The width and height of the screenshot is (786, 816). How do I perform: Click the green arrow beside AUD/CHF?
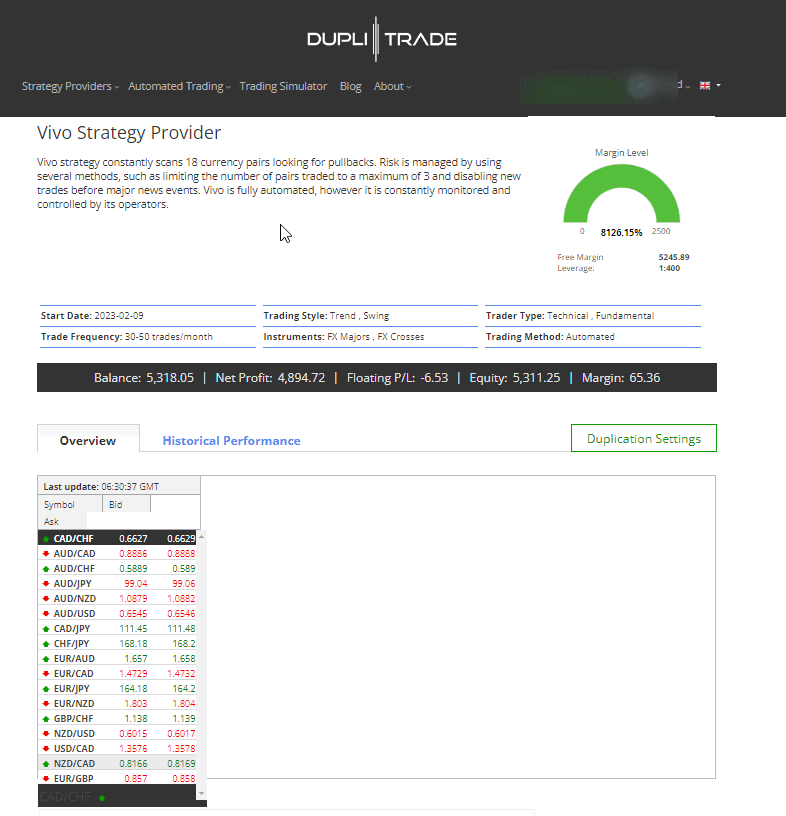(46, 568)
